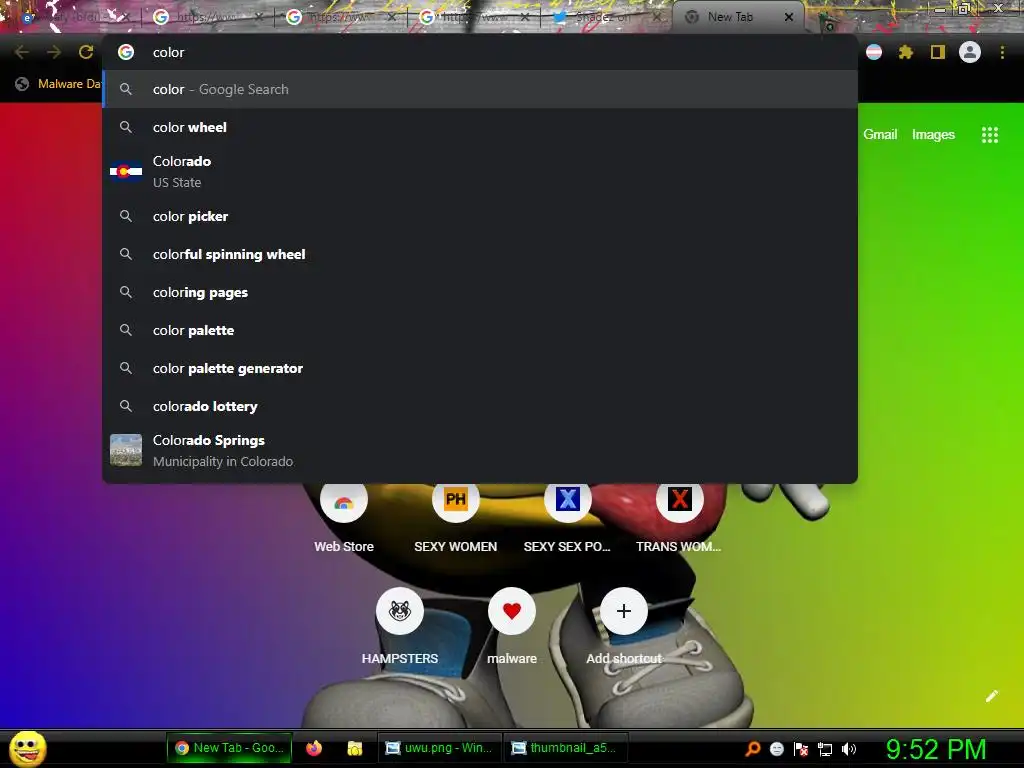Open the Gmail link
The image size is (1024, 768).
click(x=880, y=135)
